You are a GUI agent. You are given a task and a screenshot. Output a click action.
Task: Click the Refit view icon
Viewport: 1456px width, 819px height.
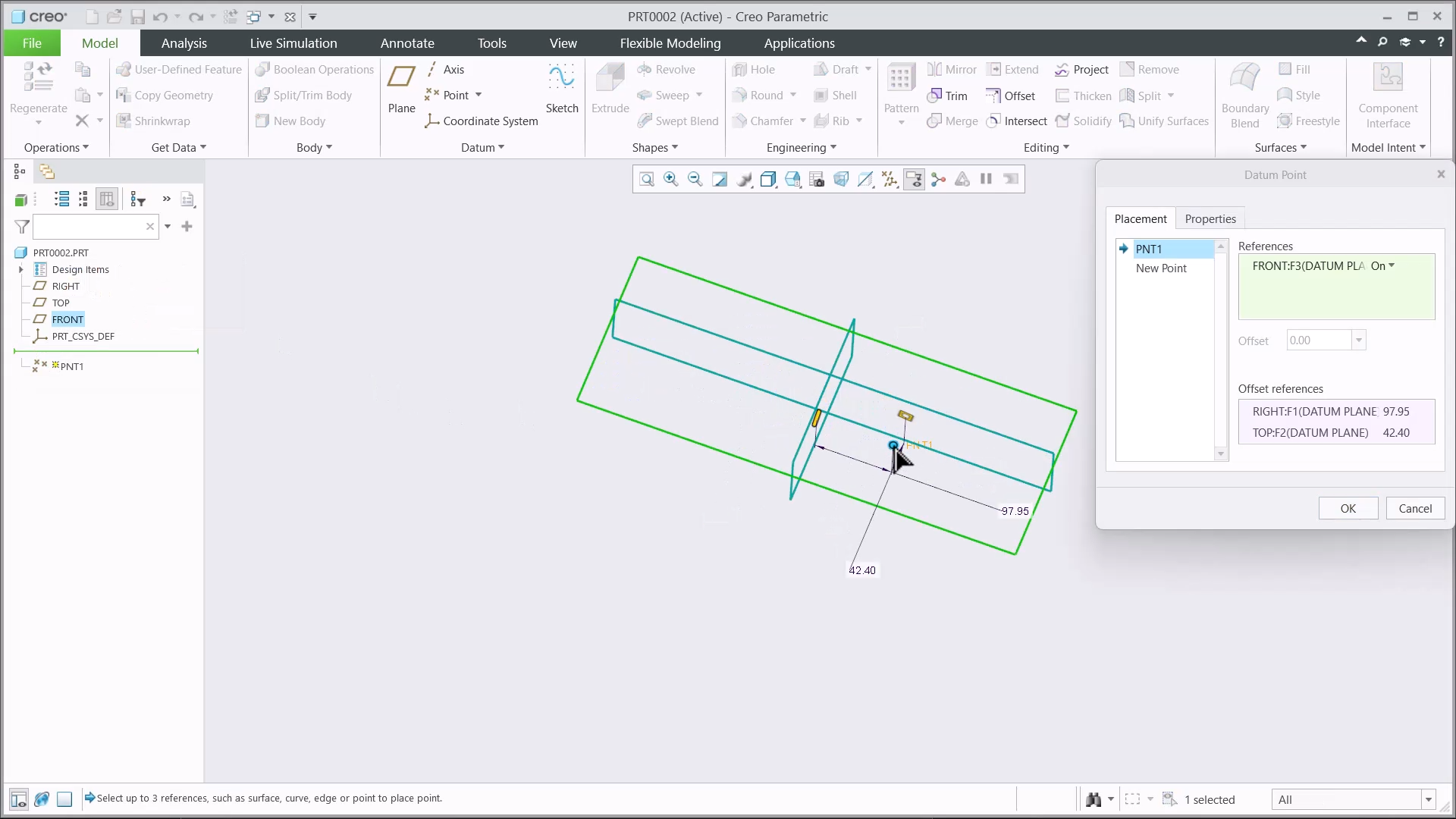pos(646,180)
